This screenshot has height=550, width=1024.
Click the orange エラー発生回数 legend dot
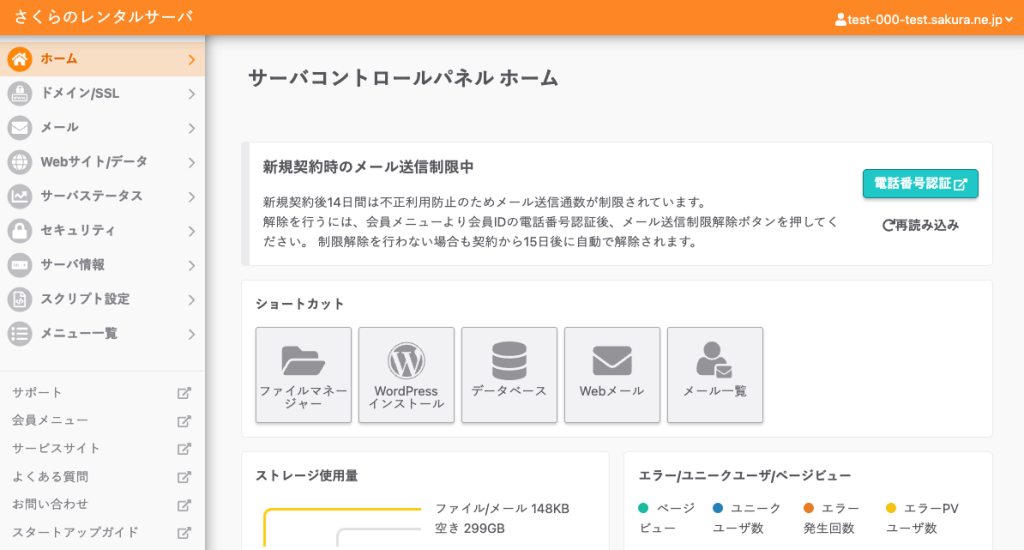pyautogui.click(x=808, y=508)
